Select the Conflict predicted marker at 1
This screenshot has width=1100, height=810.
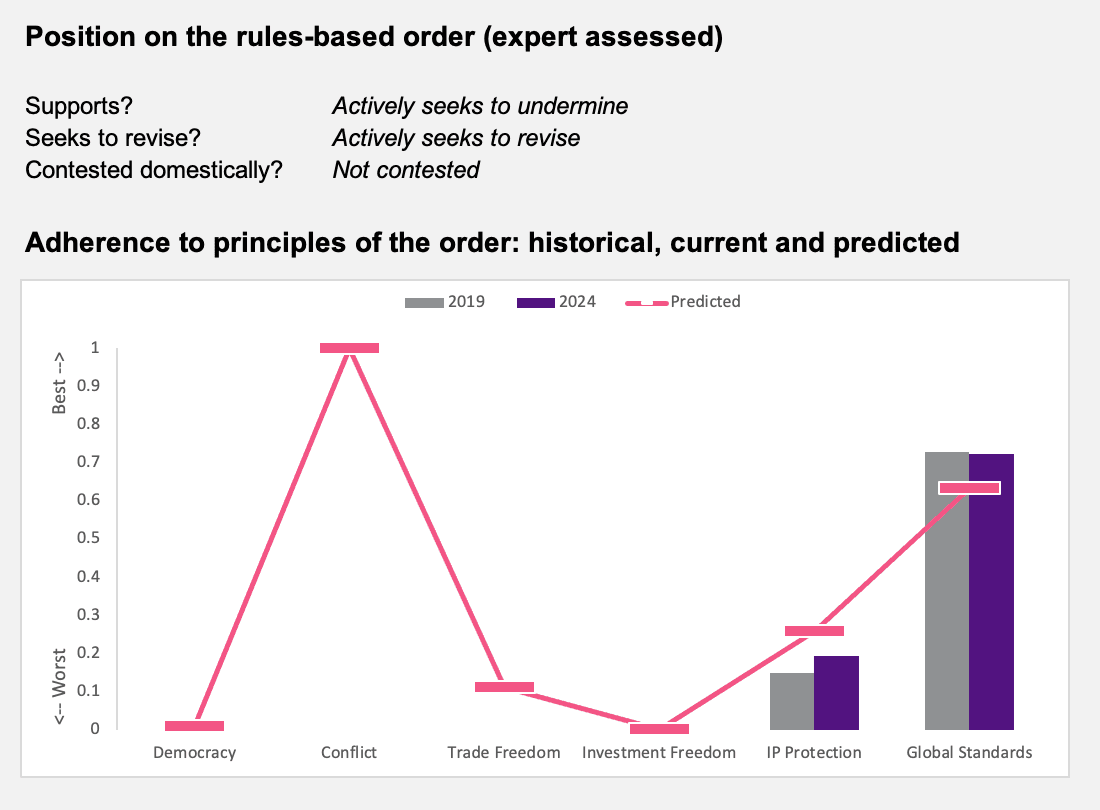[349, 348]
